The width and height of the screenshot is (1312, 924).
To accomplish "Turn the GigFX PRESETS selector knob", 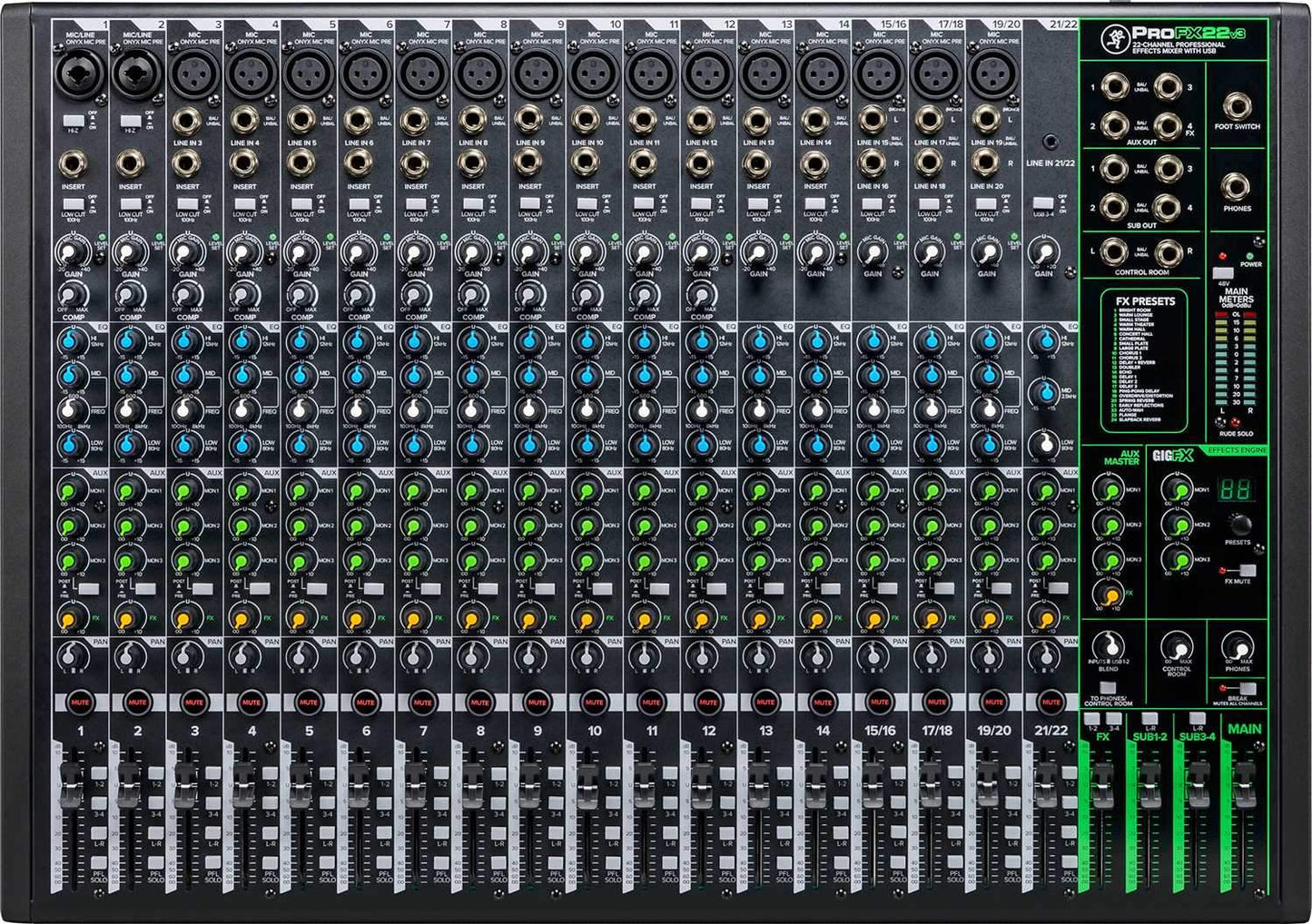I will [1241, 526].
